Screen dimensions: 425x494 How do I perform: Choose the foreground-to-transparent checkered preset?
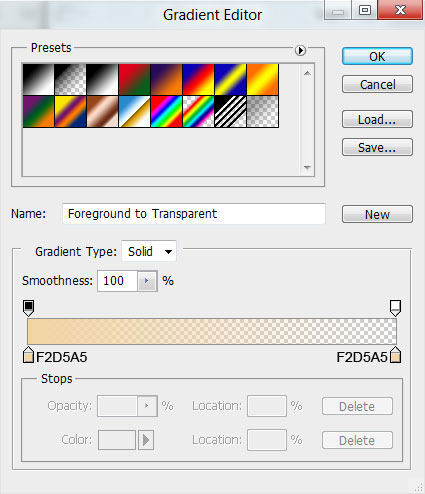coord(70,80)
